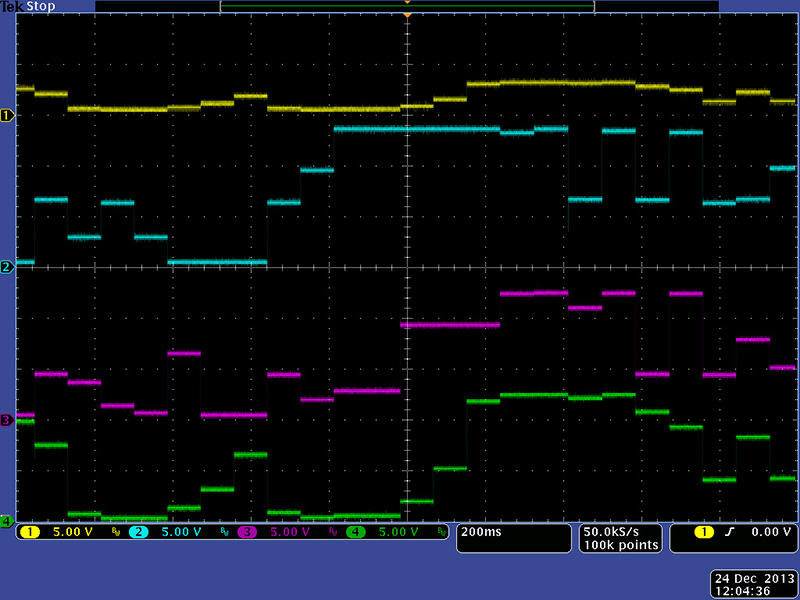Image resolution: width=800 pixels, height=600 pixels.
Task: Click the Stop acquisition status text
Action: coord(38,6)
